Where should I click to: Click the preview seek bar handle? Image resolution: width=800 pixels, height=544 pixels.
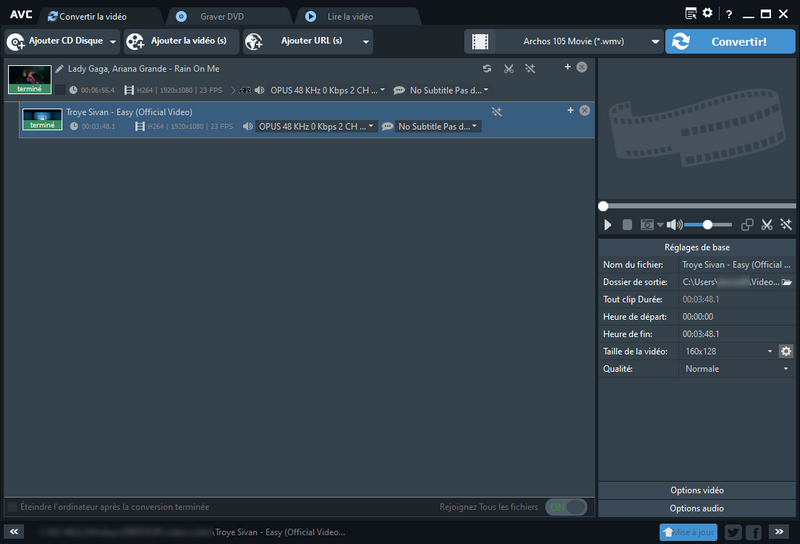(603, 206)
